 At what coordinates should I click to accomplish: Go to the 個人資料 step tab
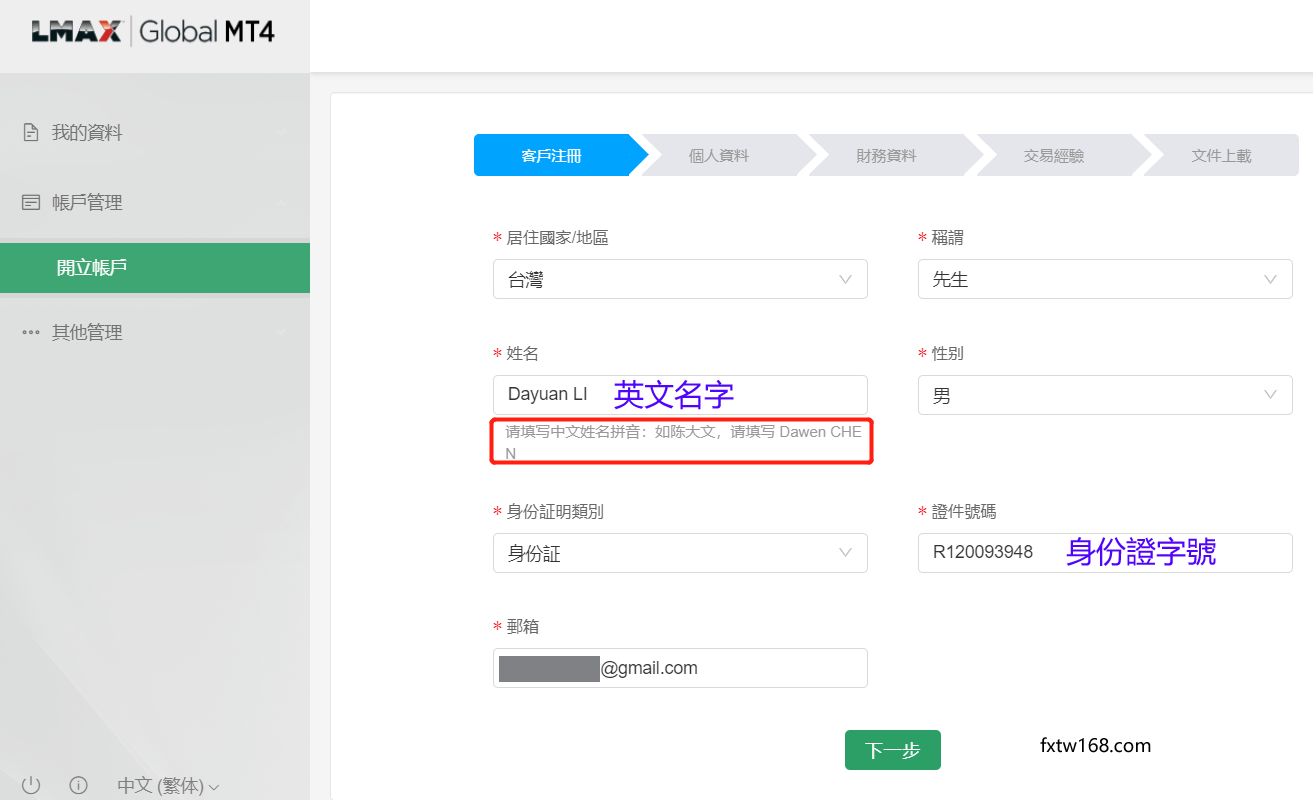pos(719,156)
